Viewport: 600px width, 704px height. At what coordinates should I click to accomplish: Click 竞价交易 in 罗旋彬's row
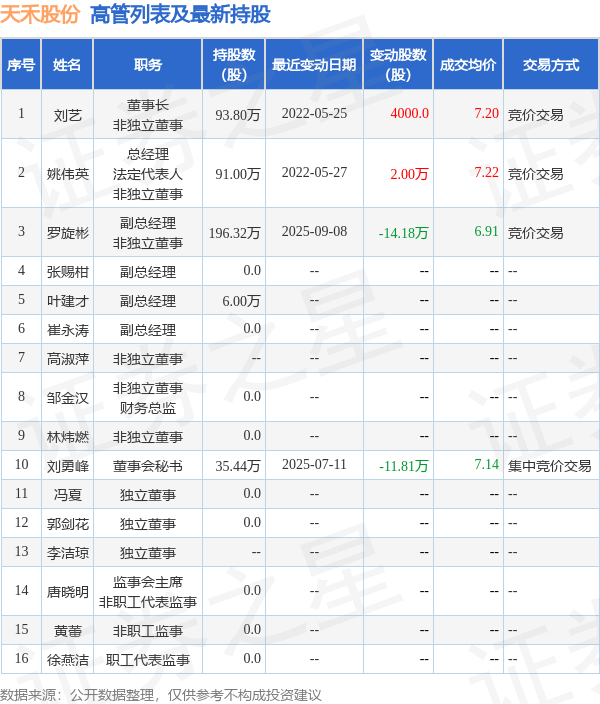(x=535, y=233)
